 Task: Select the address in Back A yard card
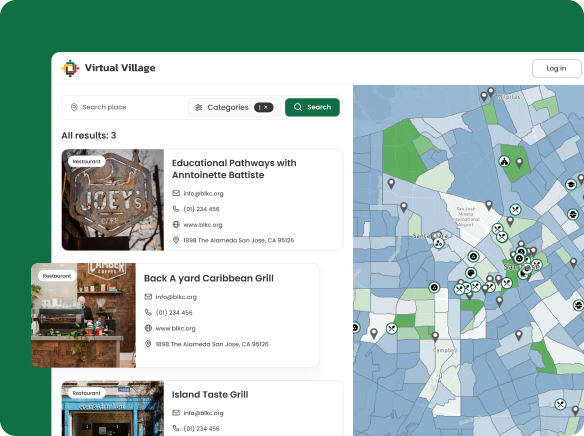(x=212, y=344)
